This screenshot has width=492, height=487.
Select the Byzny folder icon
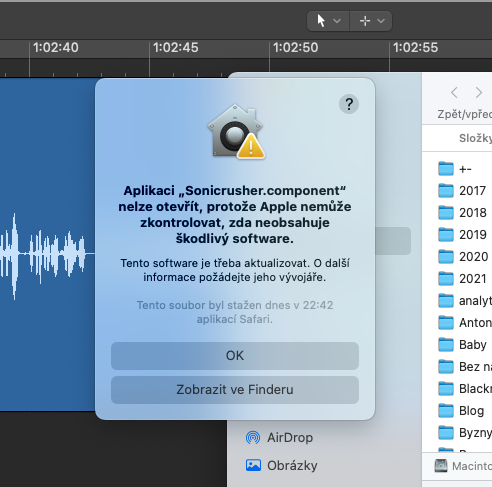pyautogui.click(x=446, y=433)
